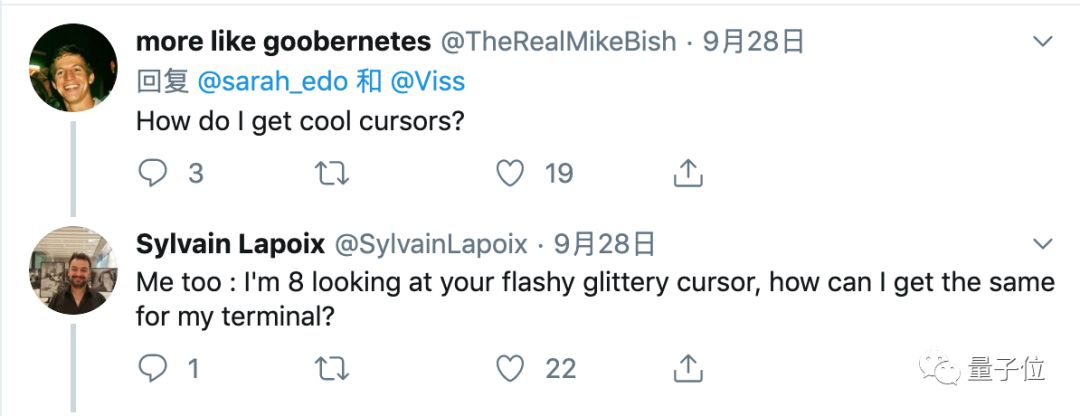
Task: Open the Sylvain Lapoix display name
Action: [229, 244]
